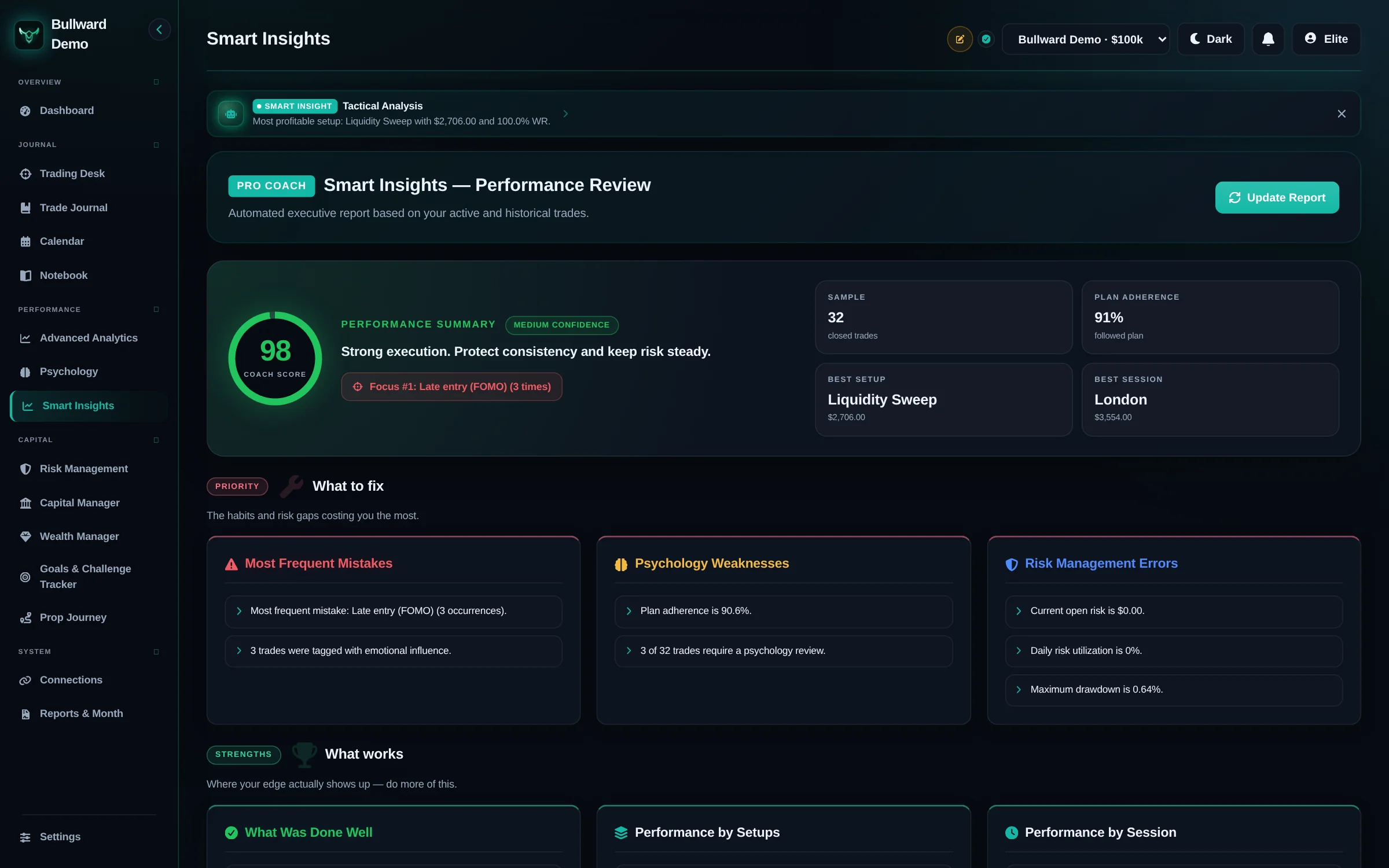Viewport: 1389px width, 868px height.
Task: Expand the Plan adherence is 90.6% row
Action: (x=784, y=611)
